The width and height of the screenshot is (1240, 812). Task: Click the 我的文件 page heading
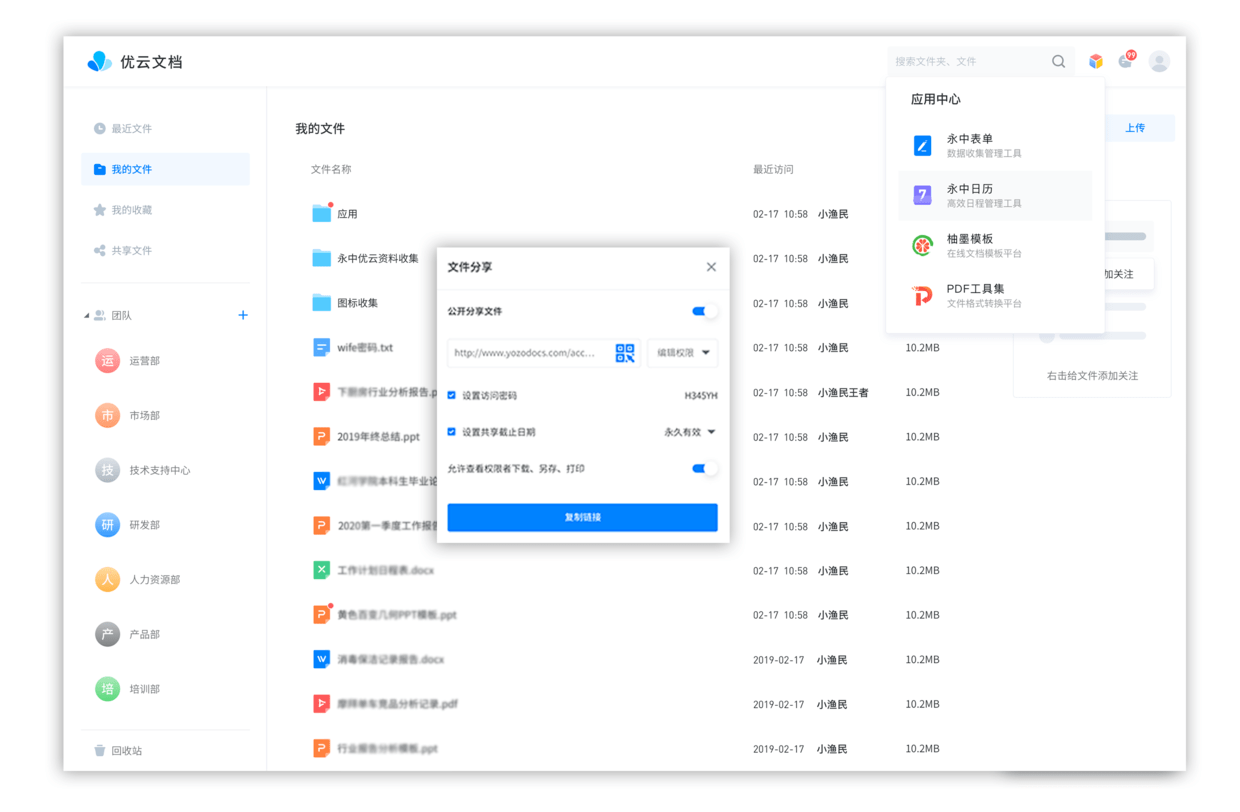(320, 128)
